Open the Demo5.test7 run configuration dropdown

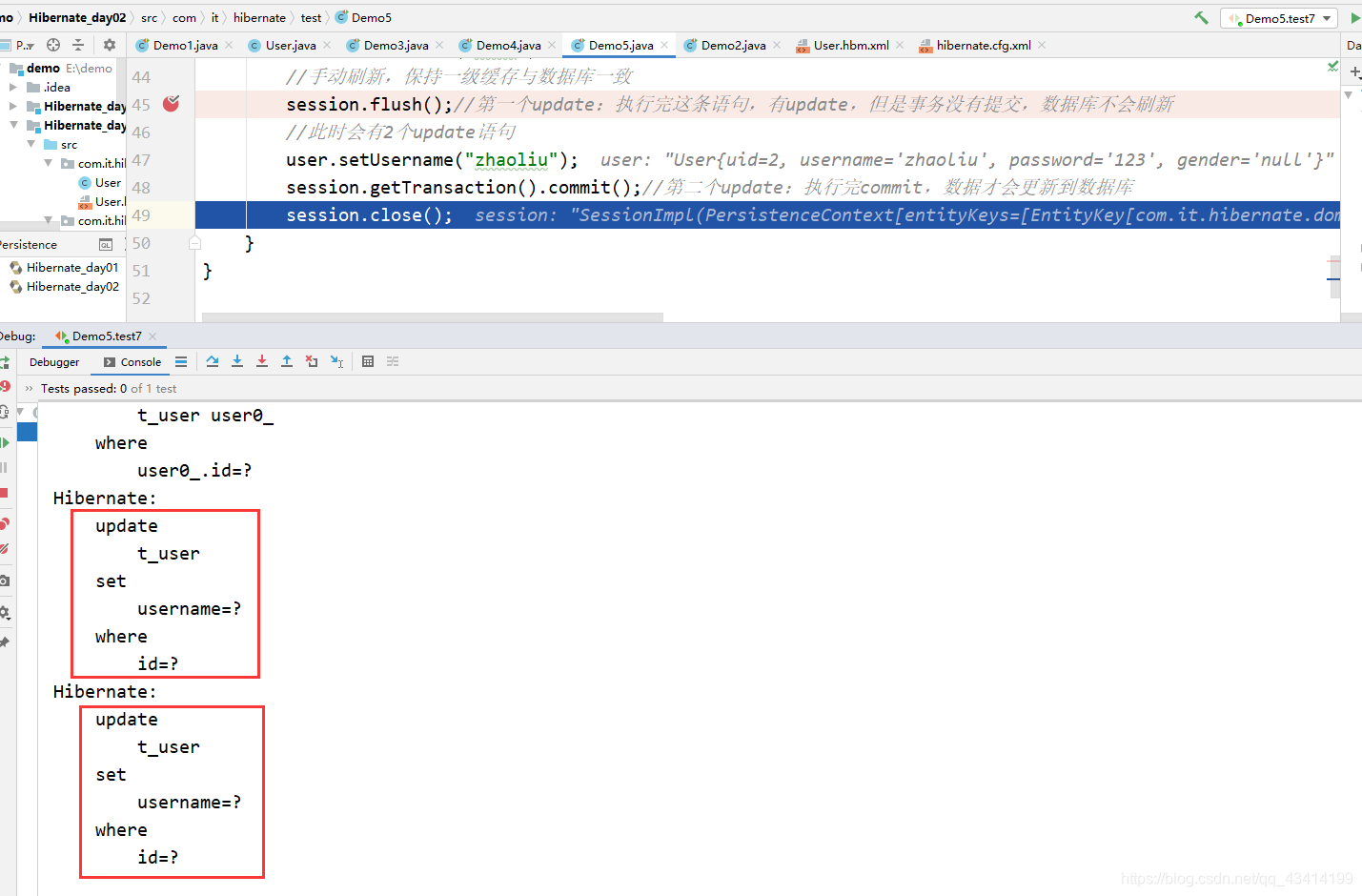(1280, 18)
